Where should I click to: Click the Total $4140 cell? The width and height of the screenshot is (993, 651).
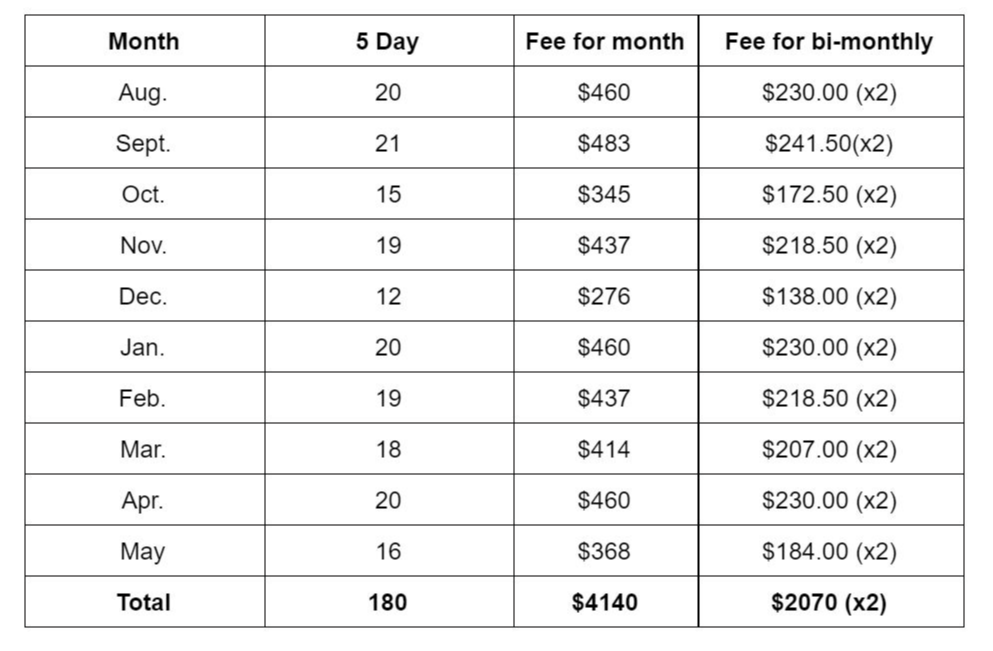tap(605, 602)
